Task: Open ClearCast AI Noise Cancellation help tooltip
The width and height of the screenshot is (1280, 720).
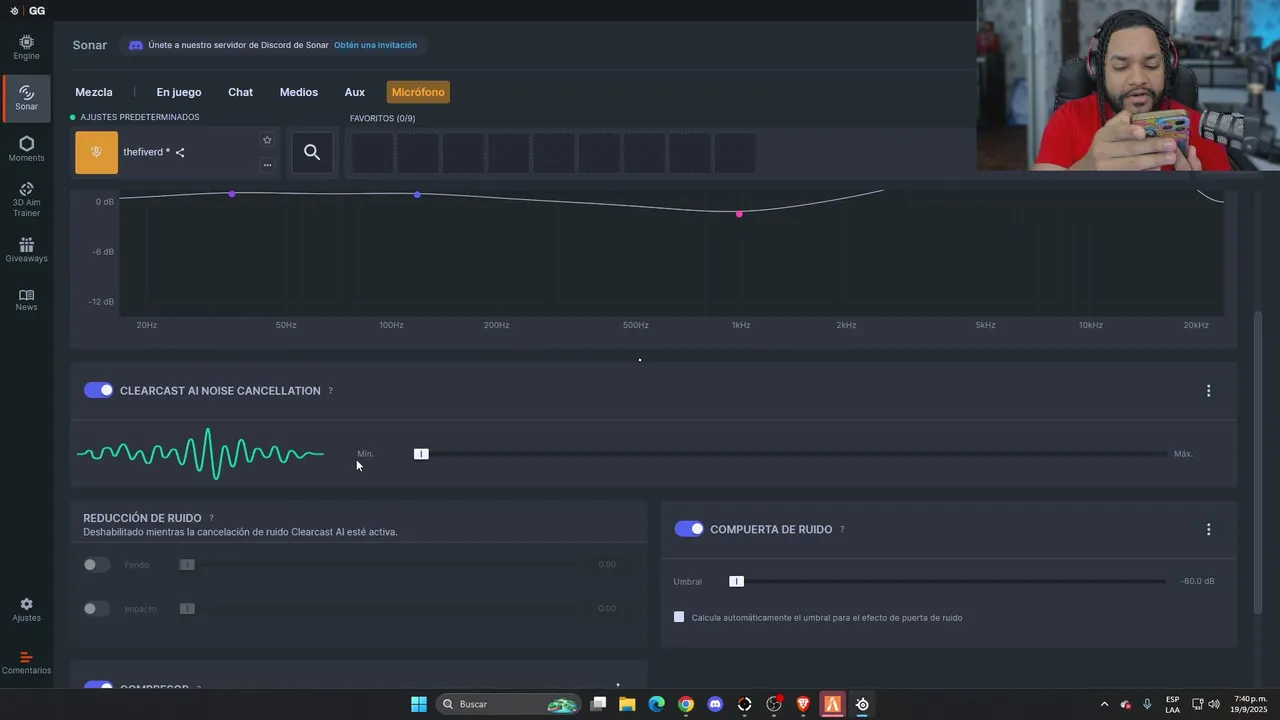Action: pyautogui.click(x=330, y=391)
